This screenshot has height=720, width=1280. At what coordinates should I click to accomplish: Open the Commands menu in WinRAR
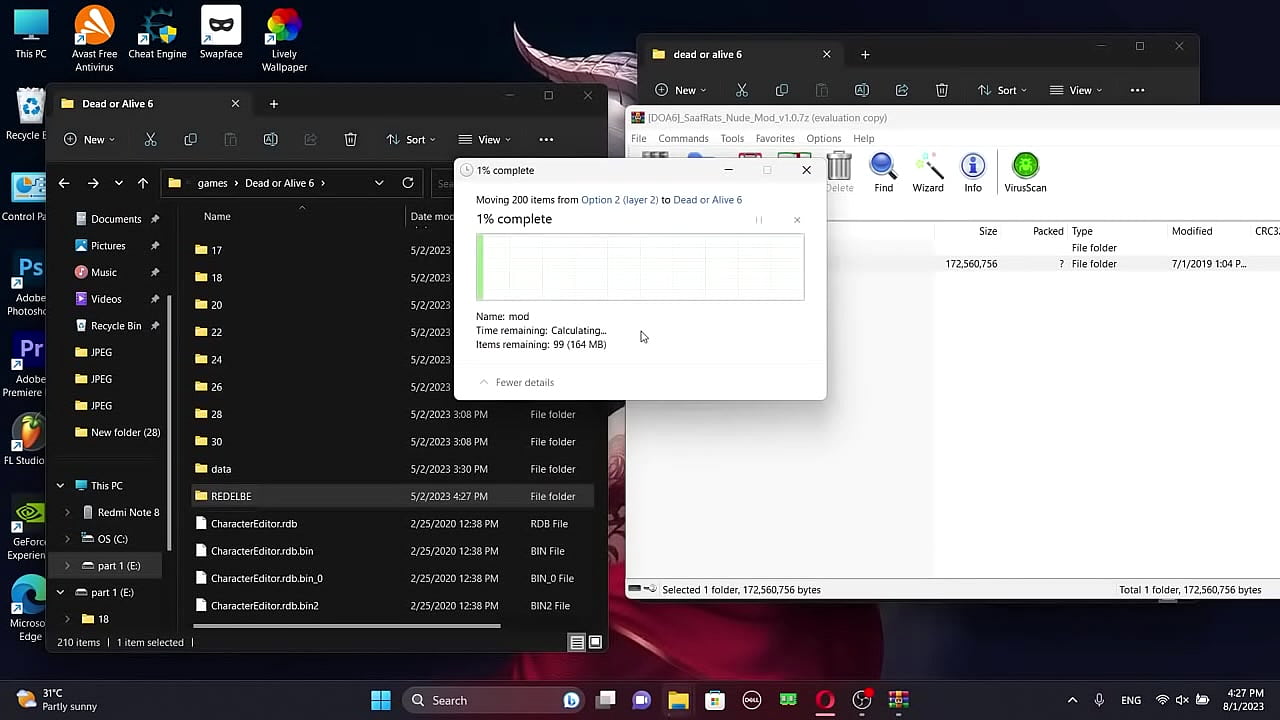coord(683,139)
